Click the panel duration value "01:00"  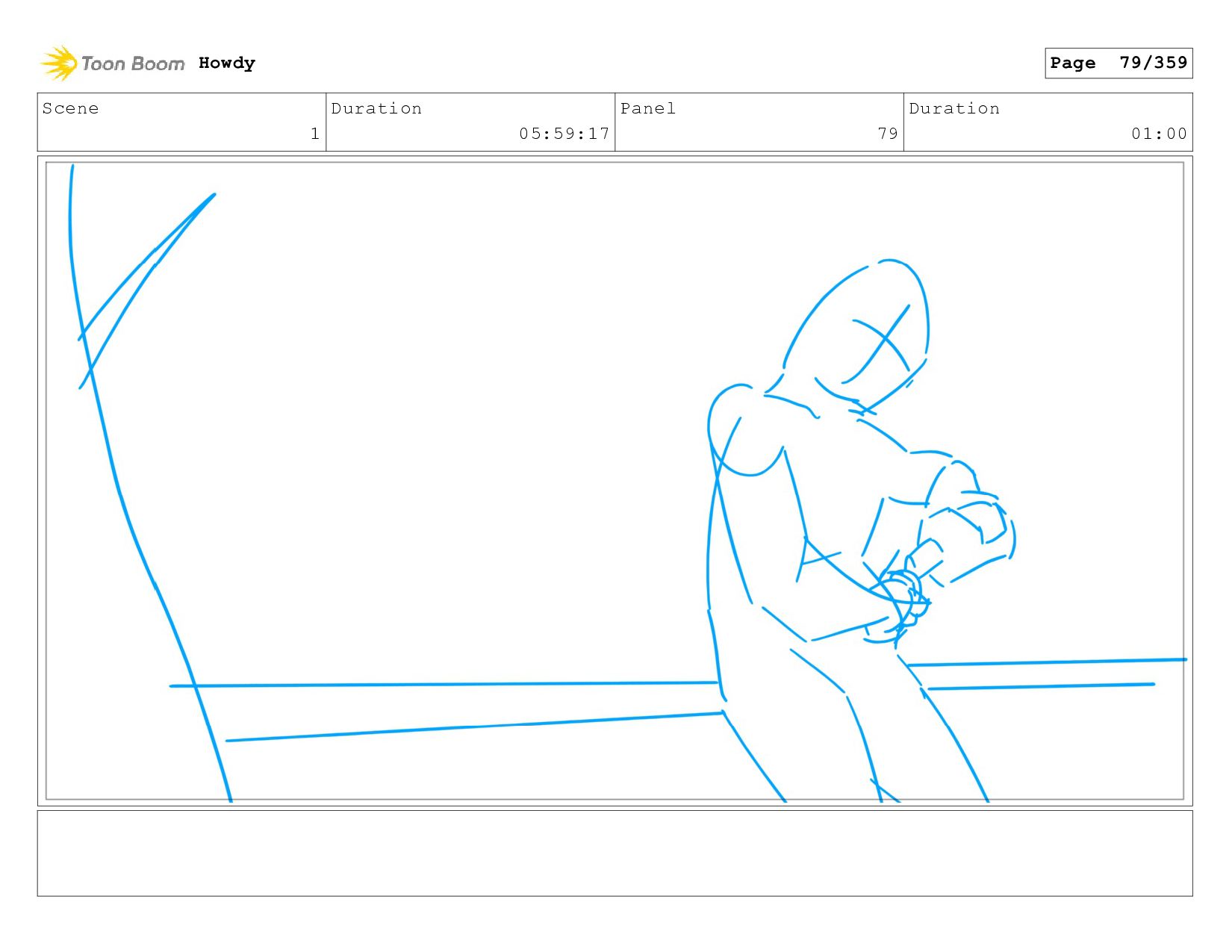point(1159,134)
